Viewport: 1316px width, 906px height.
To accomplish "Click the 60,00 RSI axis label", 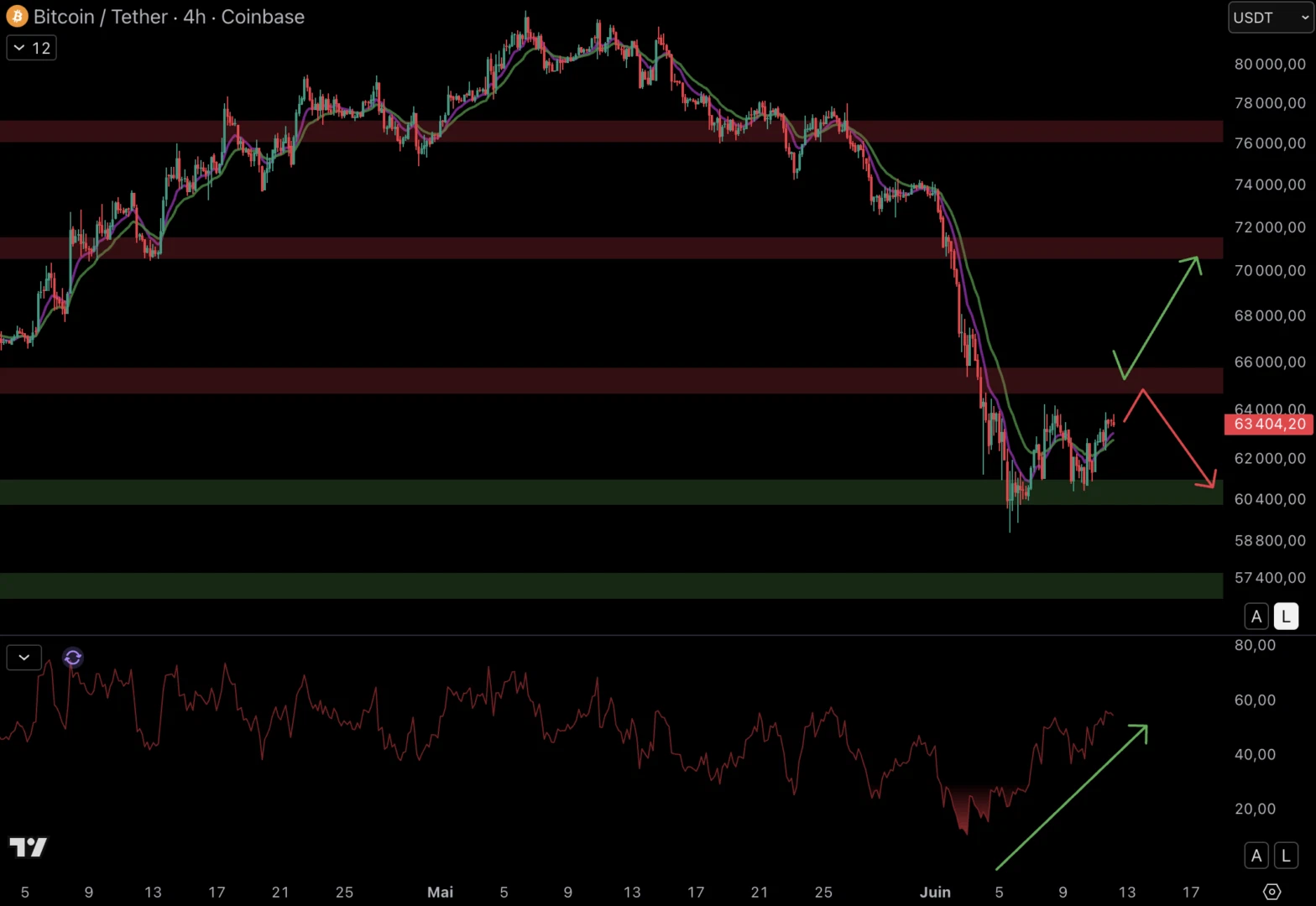I will tap(1255, 700).
